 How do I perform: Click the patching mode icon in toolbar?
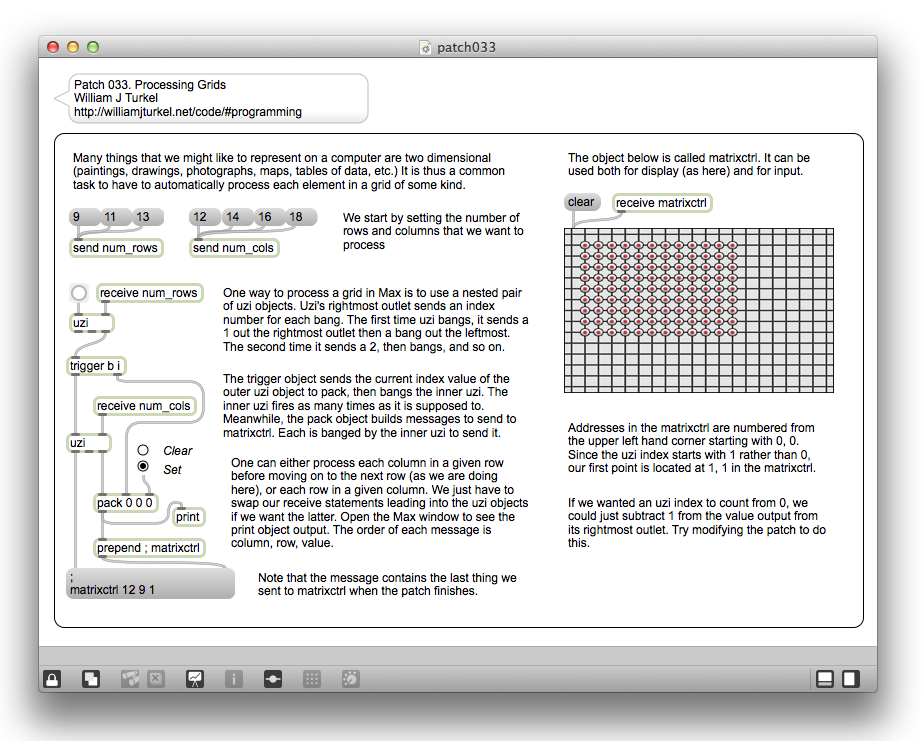pyautogui.click(x=272, y=679)
